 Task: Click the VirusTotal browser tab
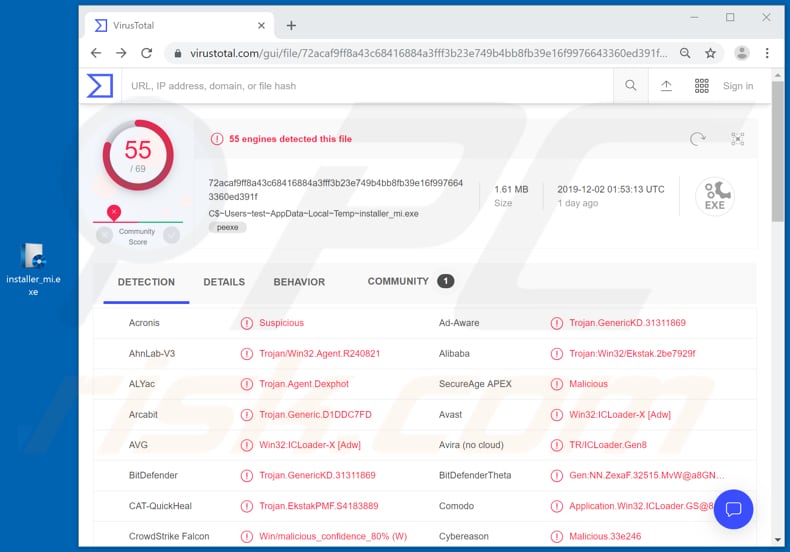coord(181,25)
